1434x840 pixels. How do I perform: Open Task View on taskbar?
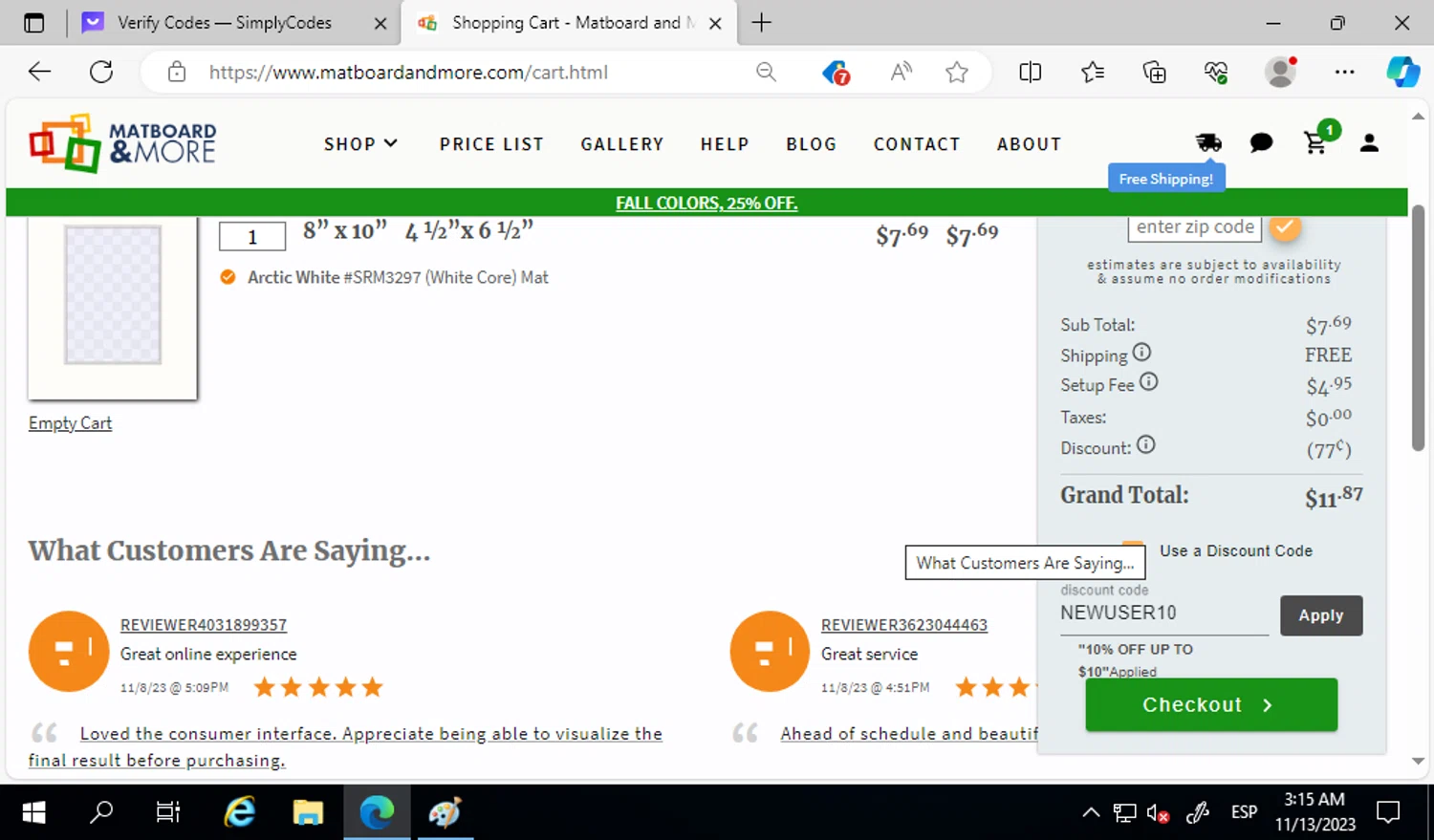[168, 812]
